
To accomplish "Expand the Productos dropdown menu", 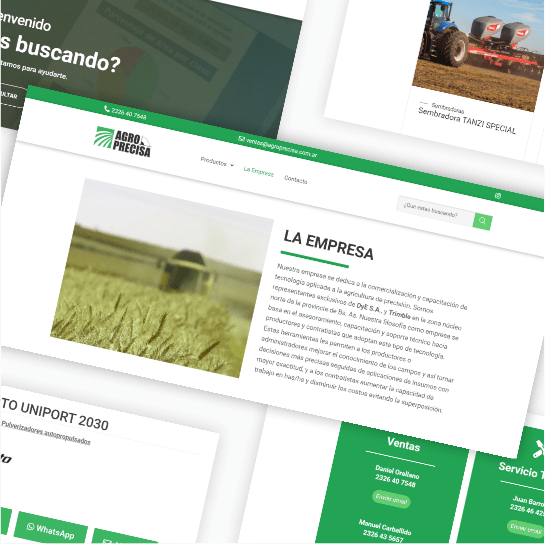I will tap(217, 162).
